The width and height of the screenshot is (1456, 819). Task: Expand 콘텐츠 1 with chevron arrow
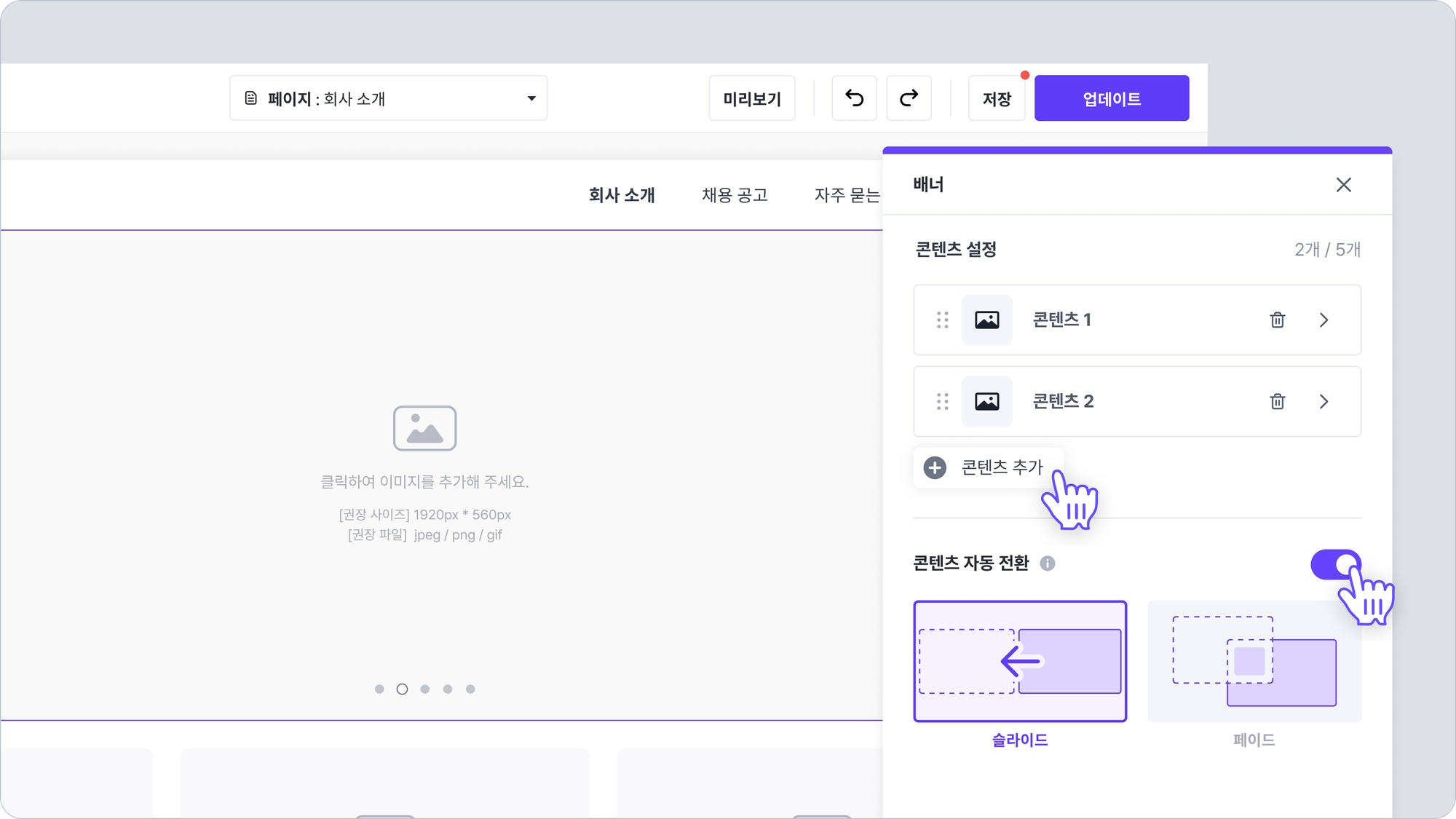click(x=1324, y=320)
